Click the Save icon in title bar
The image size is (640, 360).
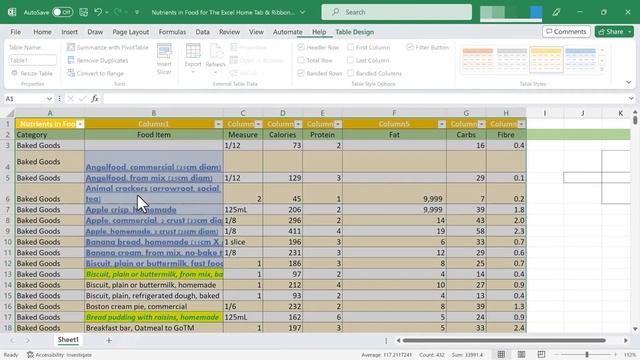click(x=84, y=12)
